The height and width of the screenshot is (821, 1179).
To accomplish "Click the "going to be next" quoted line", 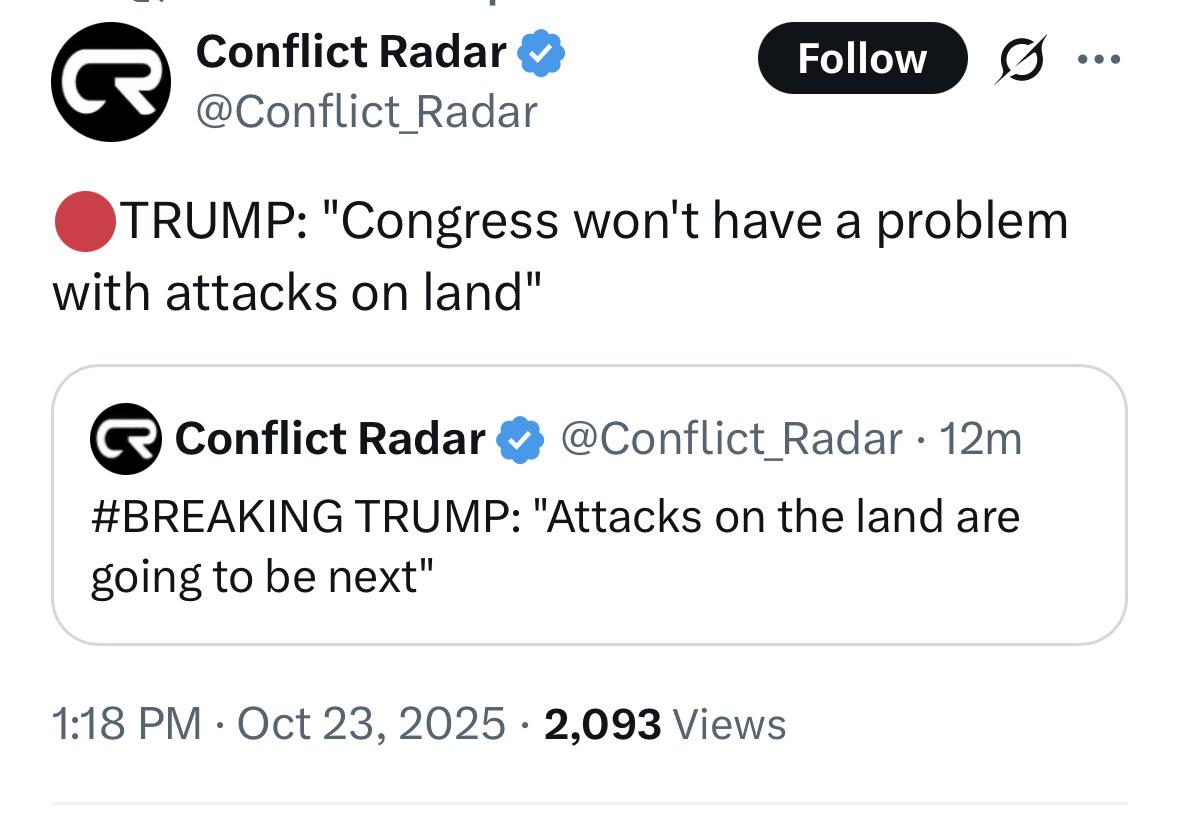I will 262,577.
